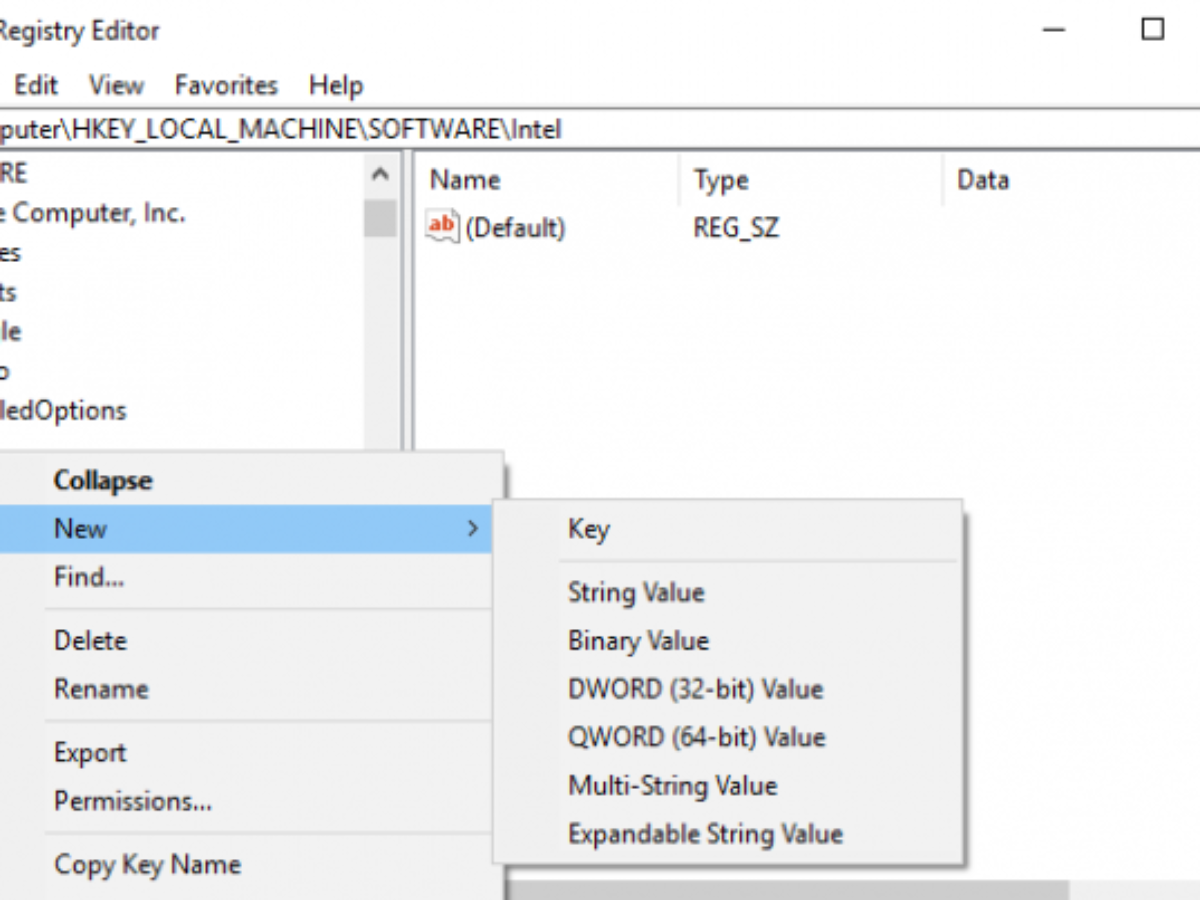Open the Help menu

click(335, 85)
